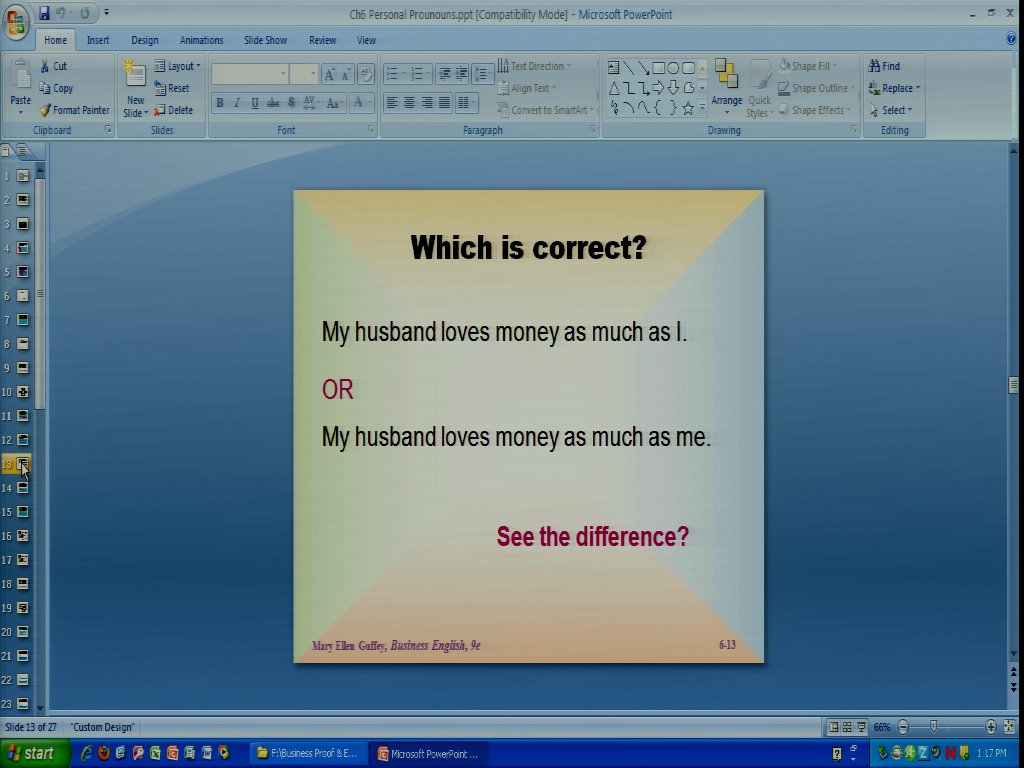1024x768 pixels.
Task: Start Slide Show view from status bar
Action: tap(861, 727)
